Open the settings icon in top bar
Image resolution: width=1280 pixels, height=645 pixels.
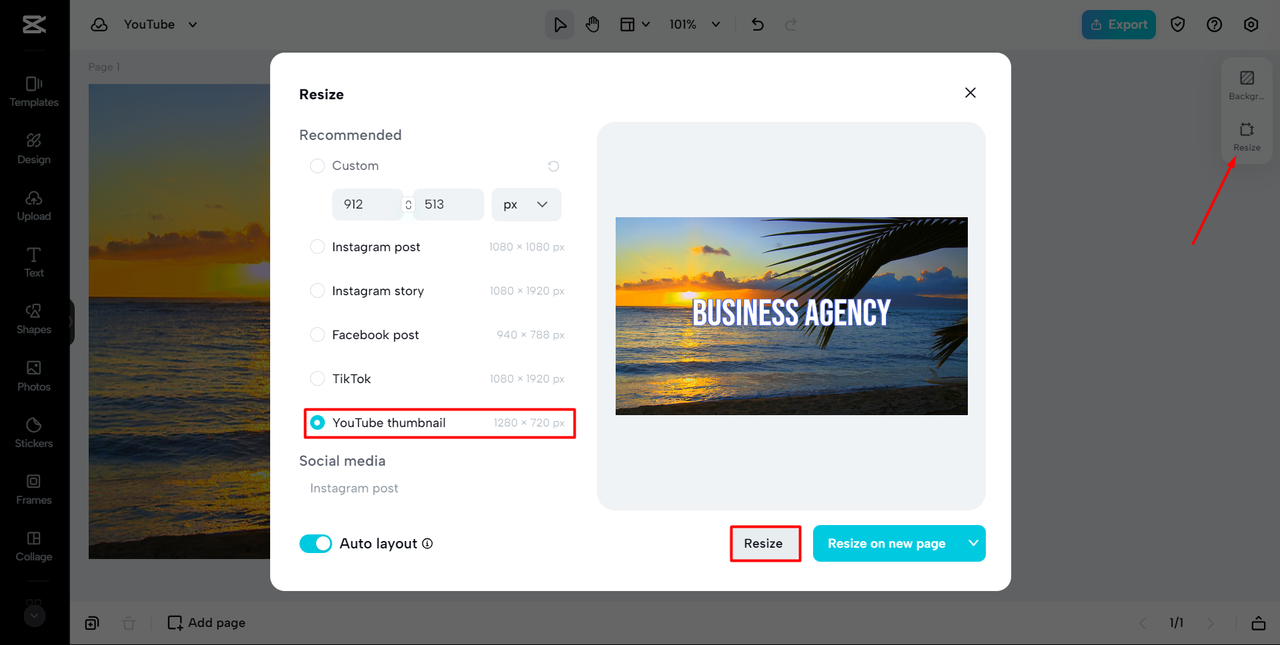(1251, 24)
